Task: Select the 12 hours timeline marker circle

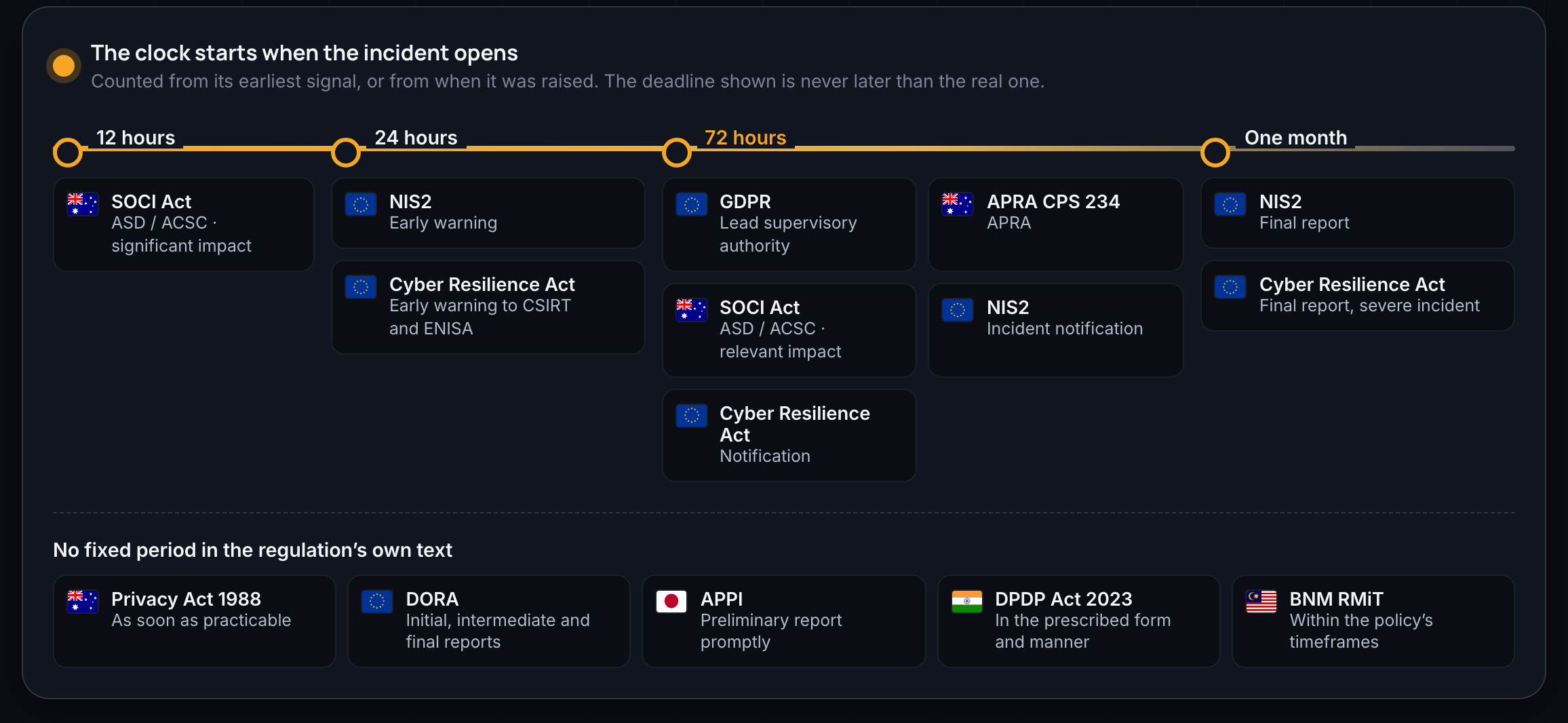Action: pos(68,153)
